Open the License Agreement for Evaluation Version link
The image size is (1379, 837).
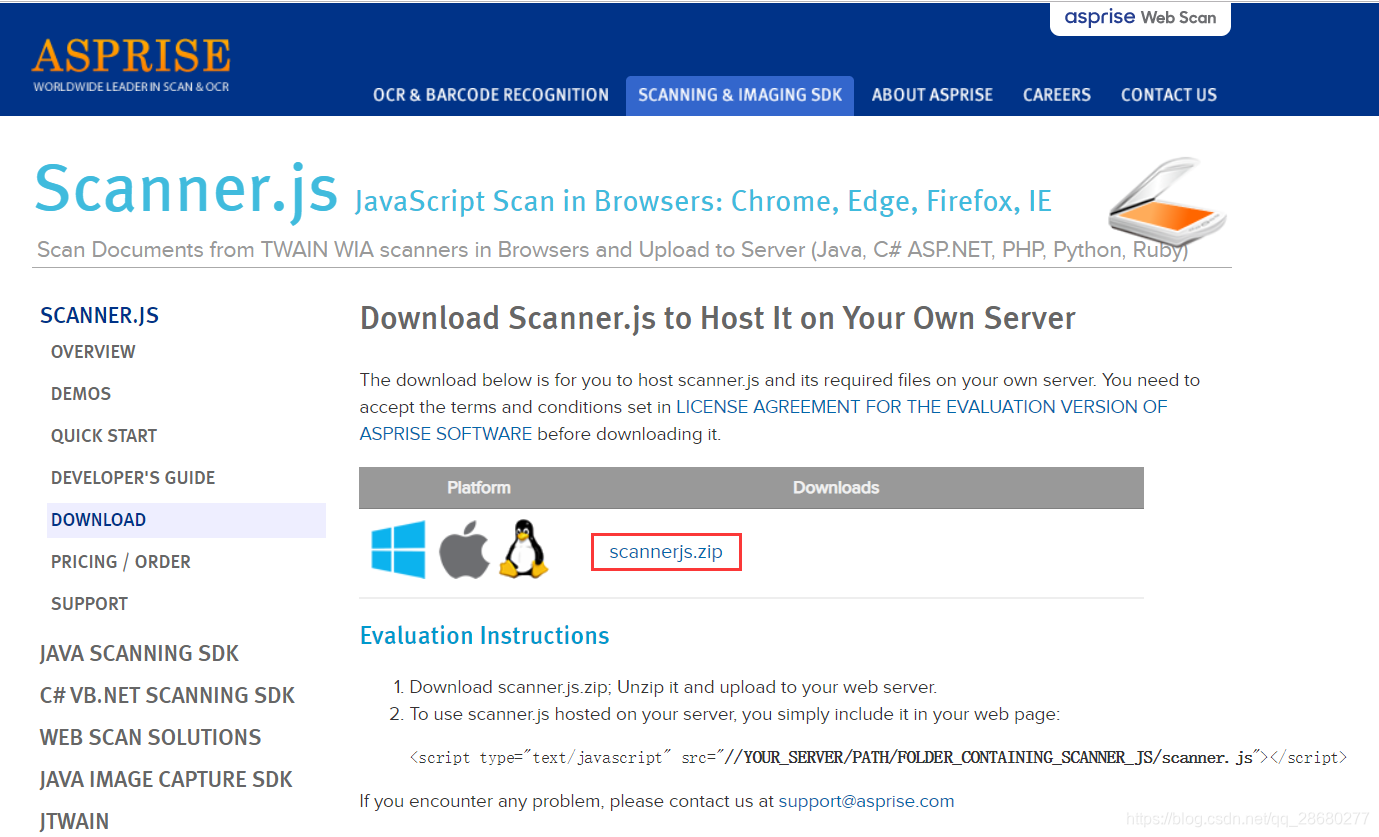764,420
